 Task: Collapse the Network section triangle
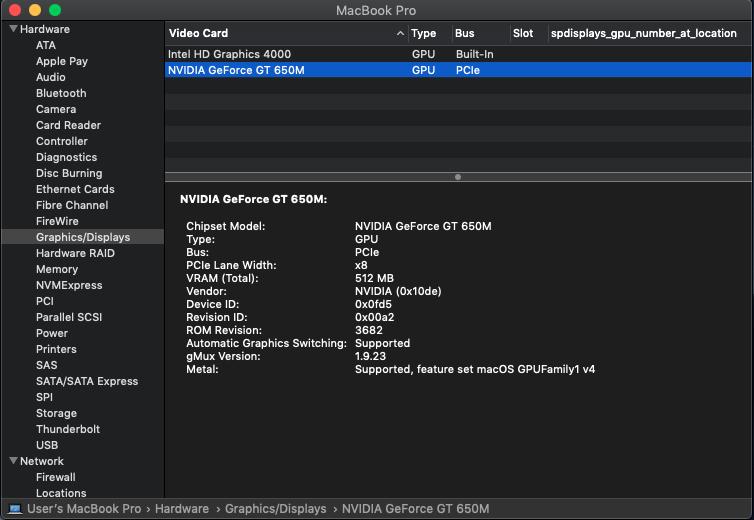tap(13, 461)
